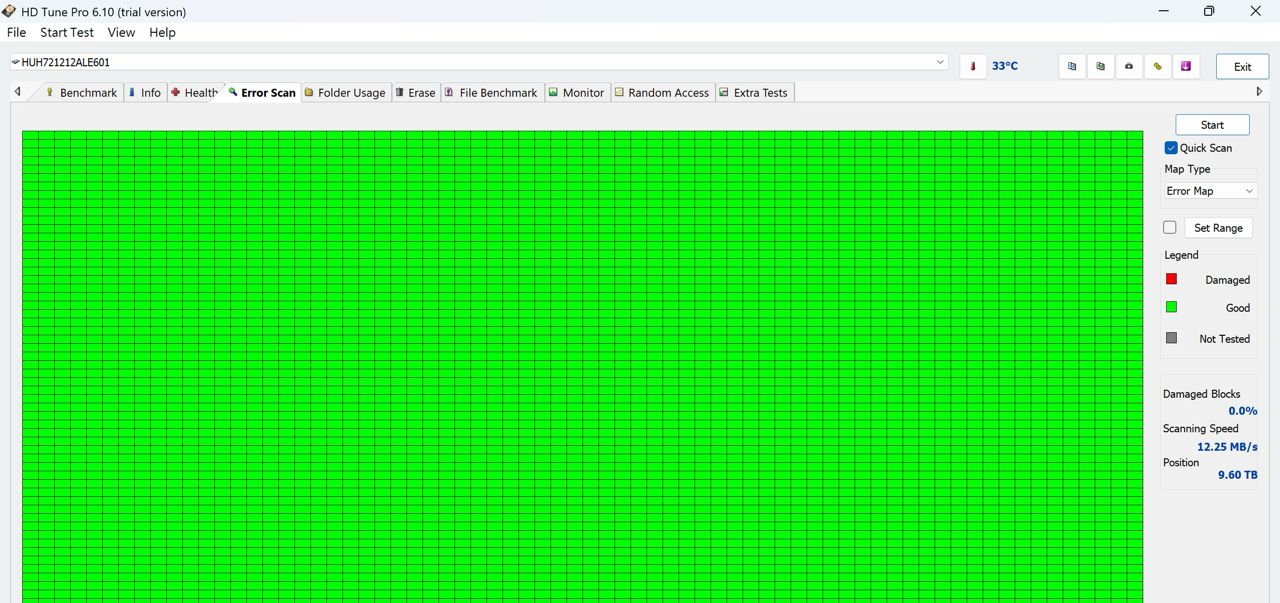Open the Start Test menu
Screen dimensions: 1280x603
(x=67, y=32)
